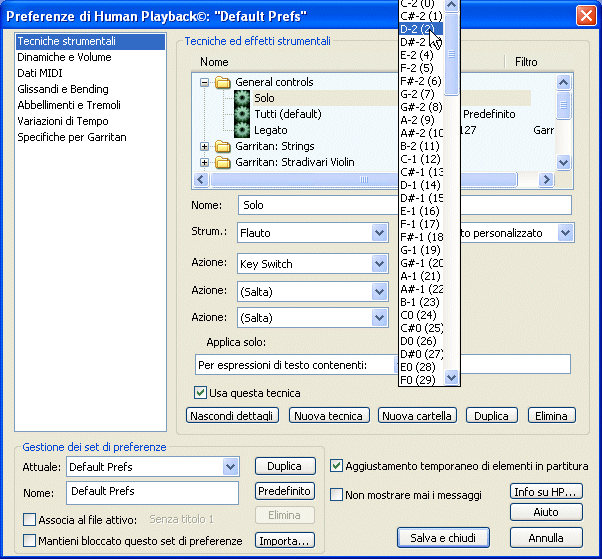Viewport: 602px width, 559px height.
Task: Click the Legato technique icon
Action: (241, 130)
